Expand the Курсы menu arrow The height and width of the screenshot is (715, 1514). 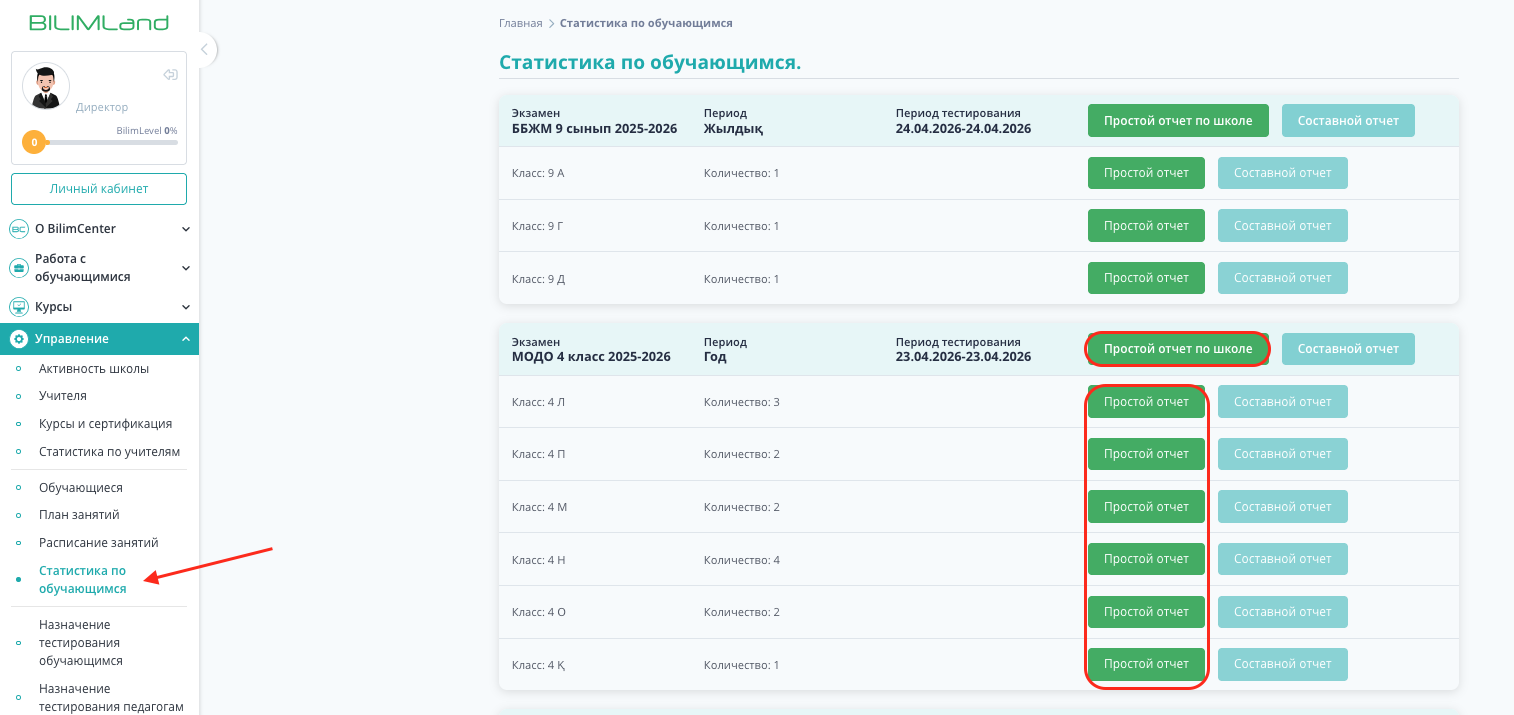click(186, 307)
